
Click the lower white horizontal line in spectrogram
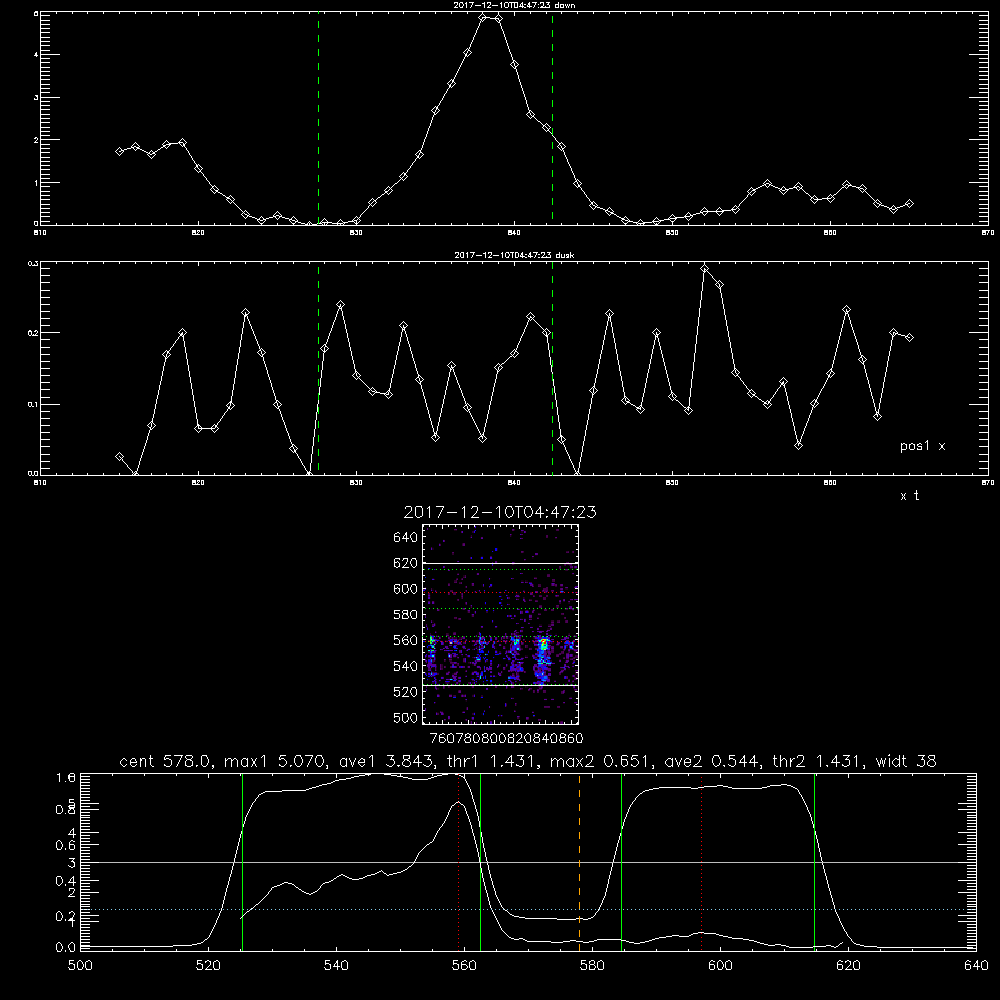(501, 685)
